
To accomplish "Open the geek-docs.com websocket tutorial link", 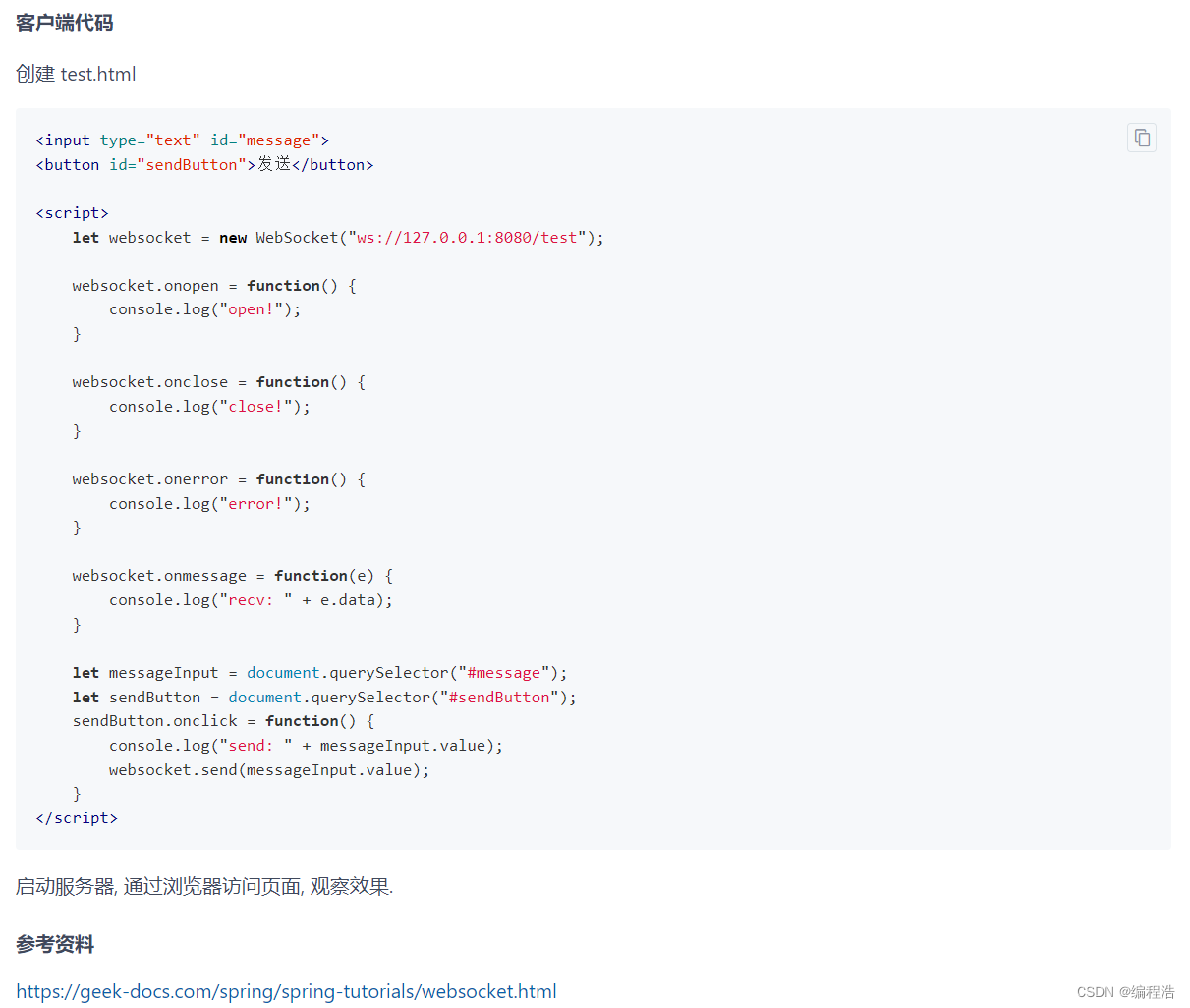I will (x=286, y=991).
